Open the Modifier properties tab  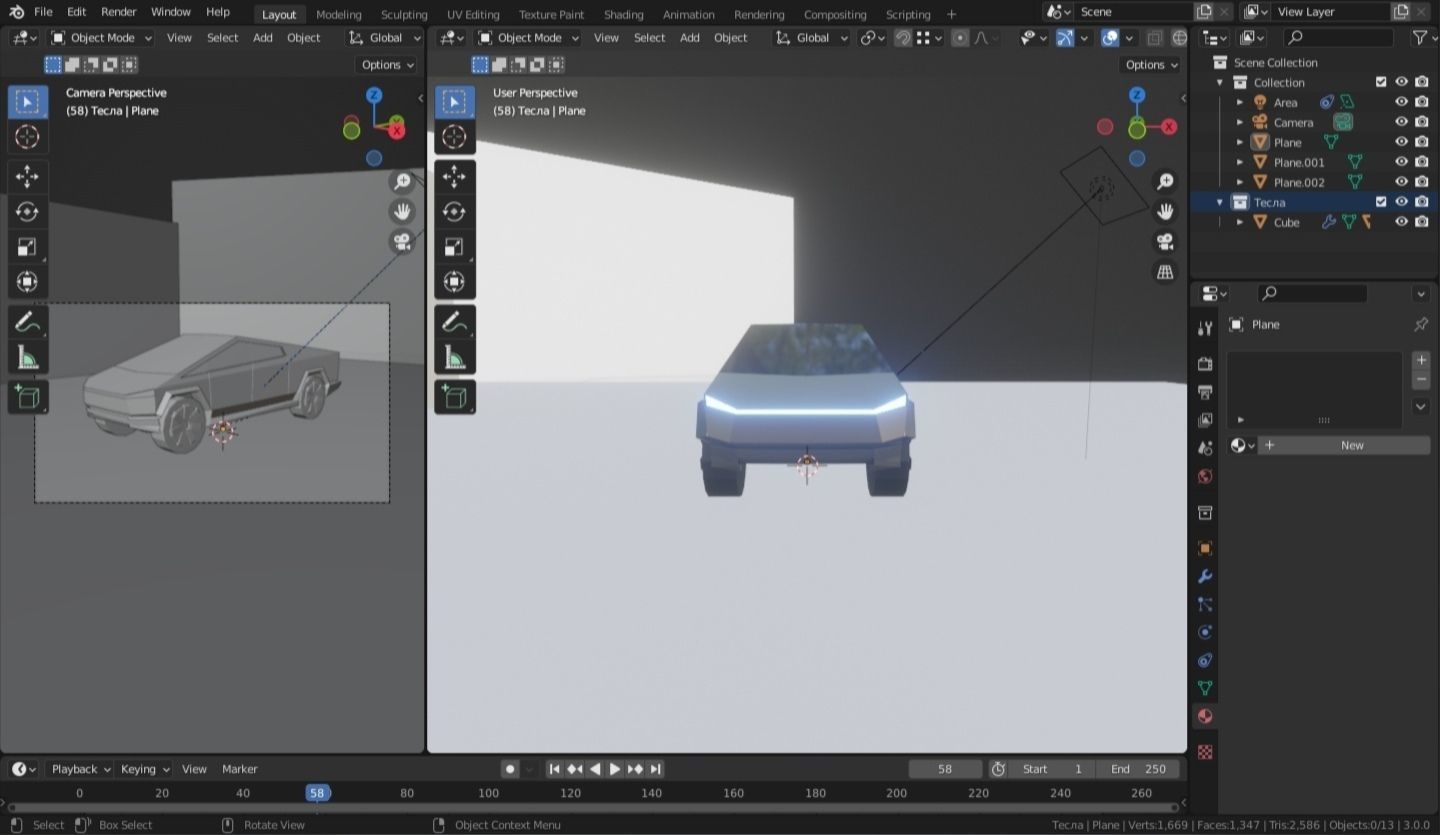(x=1205, y=576)
